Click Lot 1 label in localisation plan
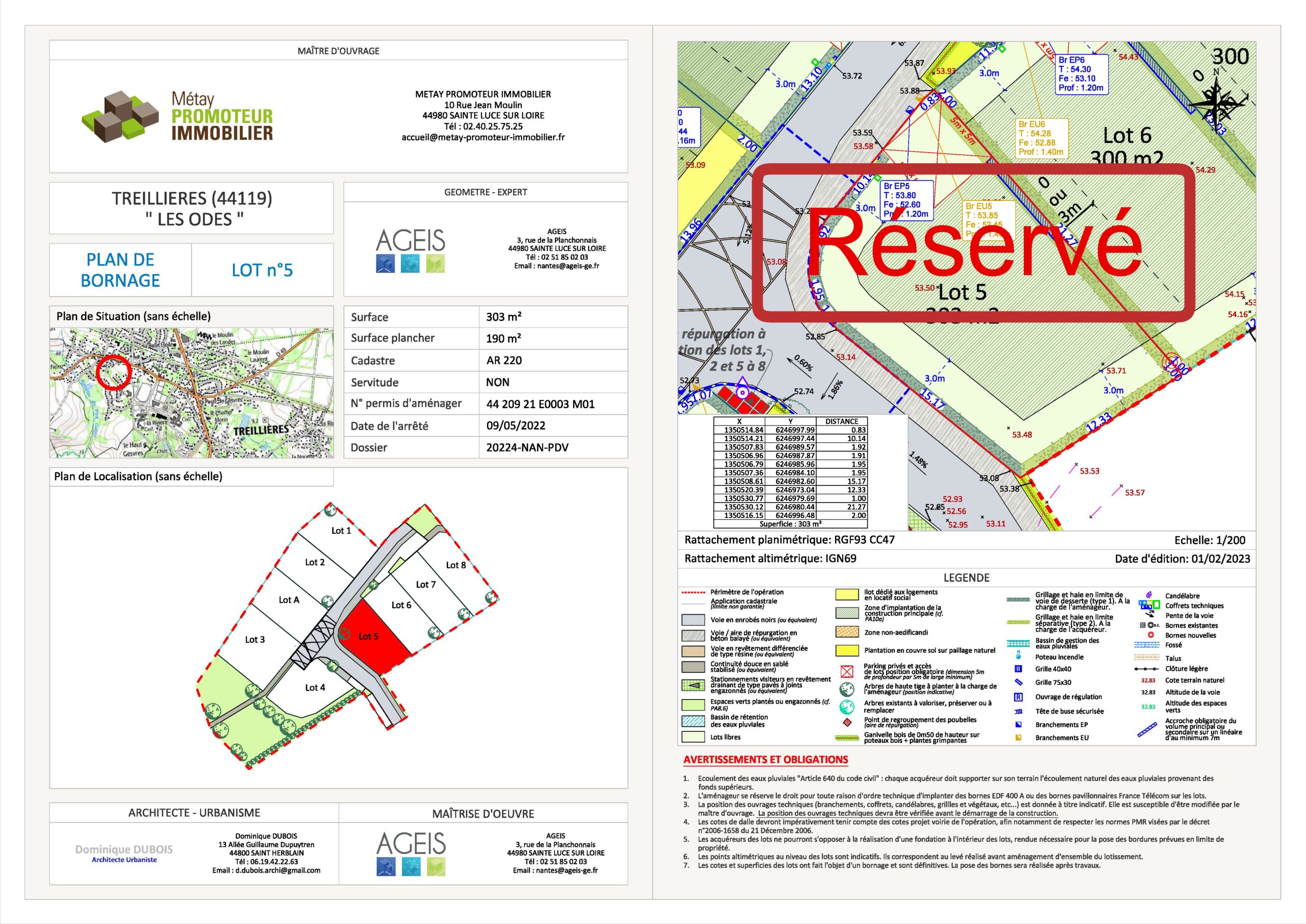This screenshot has width=1306, height=924. tap(341, 530)
